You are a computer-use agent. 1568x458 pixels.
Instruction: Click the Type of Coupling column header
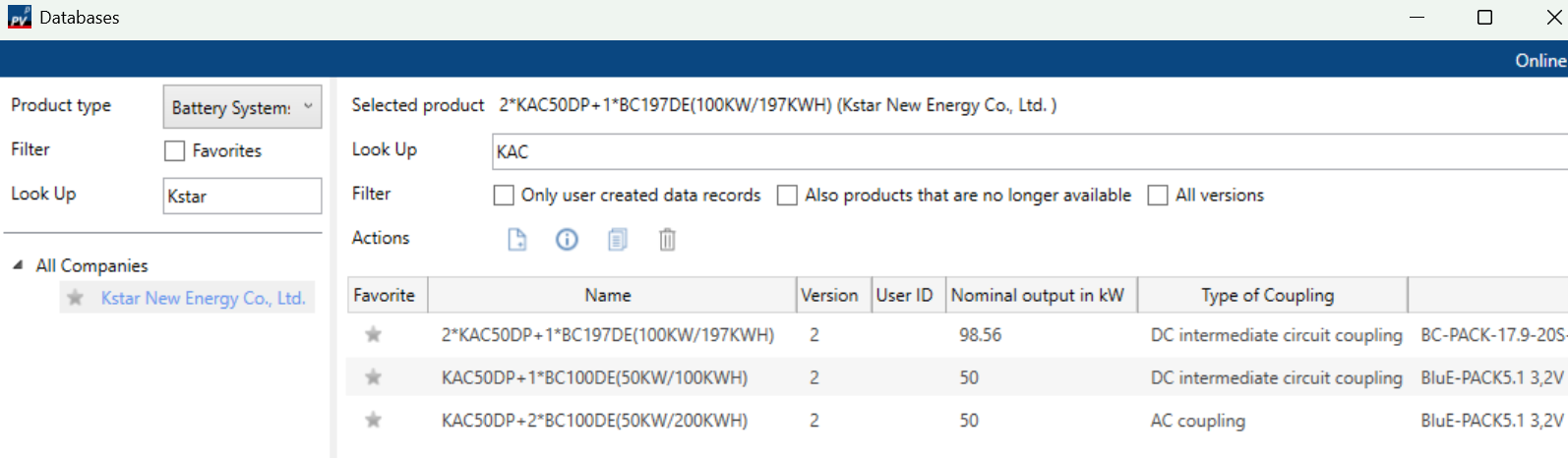click(1267, 295)
